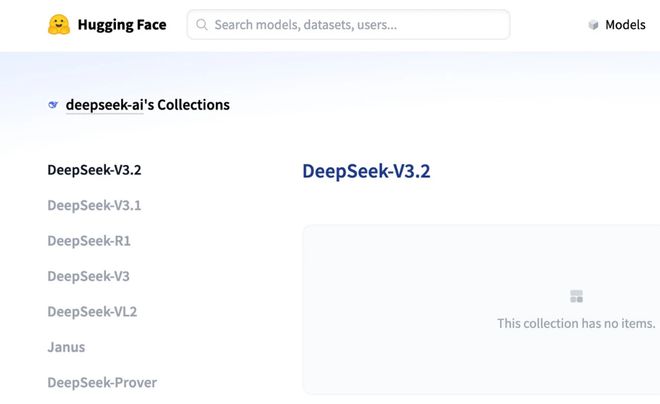Image resolution: width=660 pixels, height=404 pixels.
Task: Click the deepseek-ai whale avatar icon
Action: [53, 105]
